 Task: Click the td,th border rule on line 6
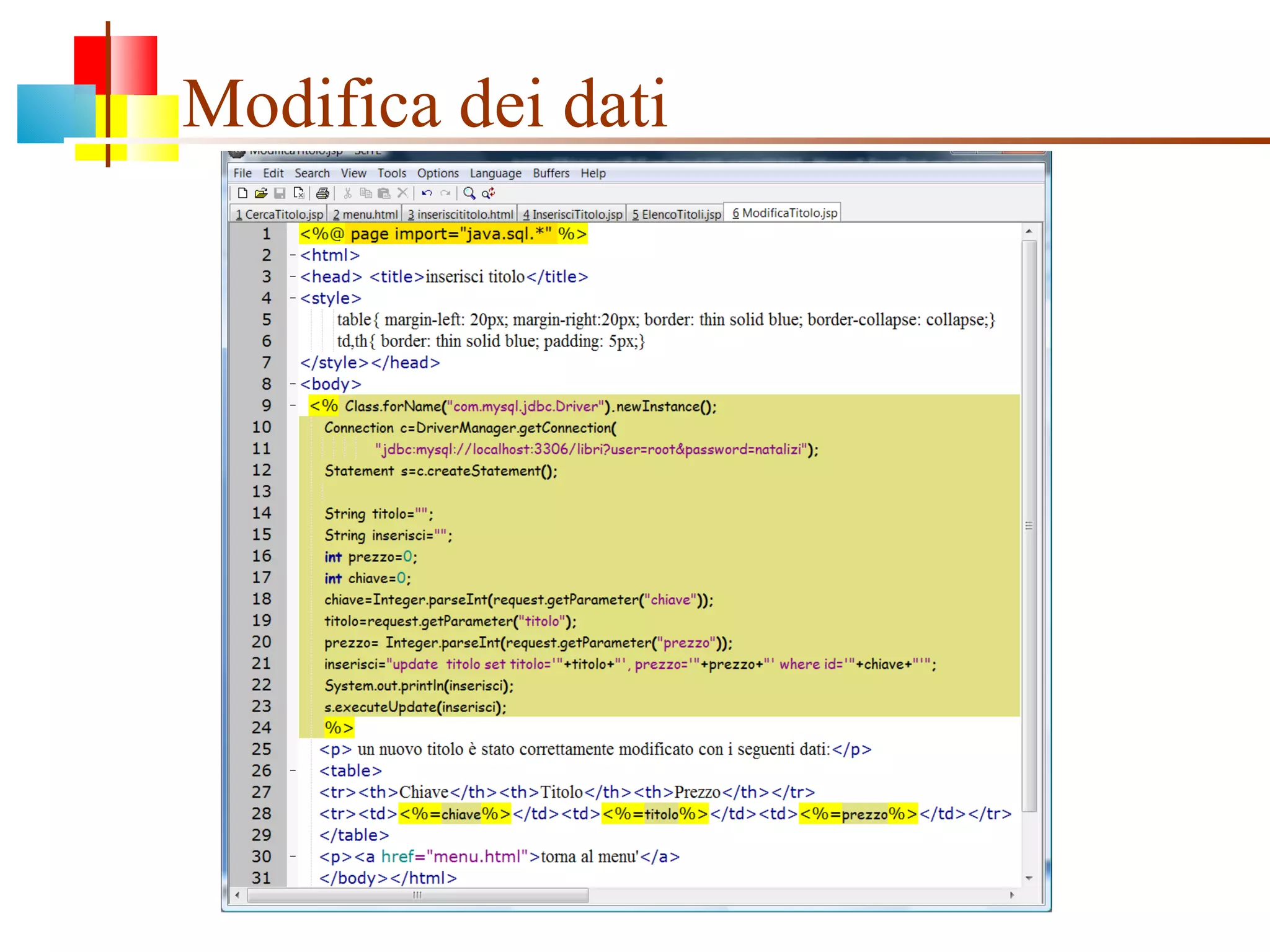(x=491, y=342)
